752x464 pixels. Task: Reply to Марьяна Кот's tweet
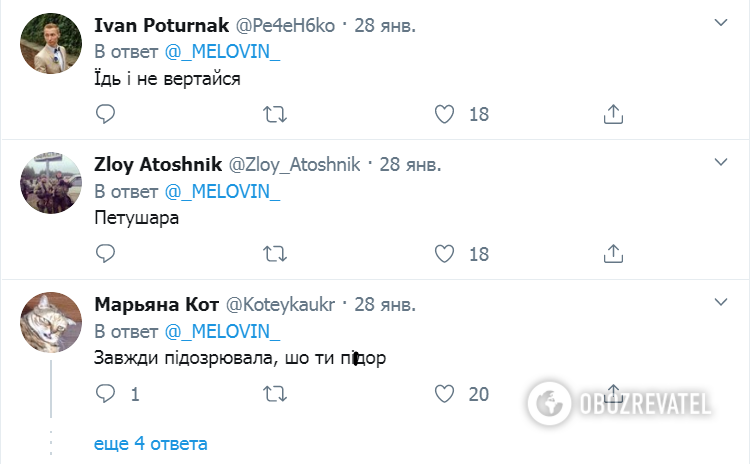(106, 394)
